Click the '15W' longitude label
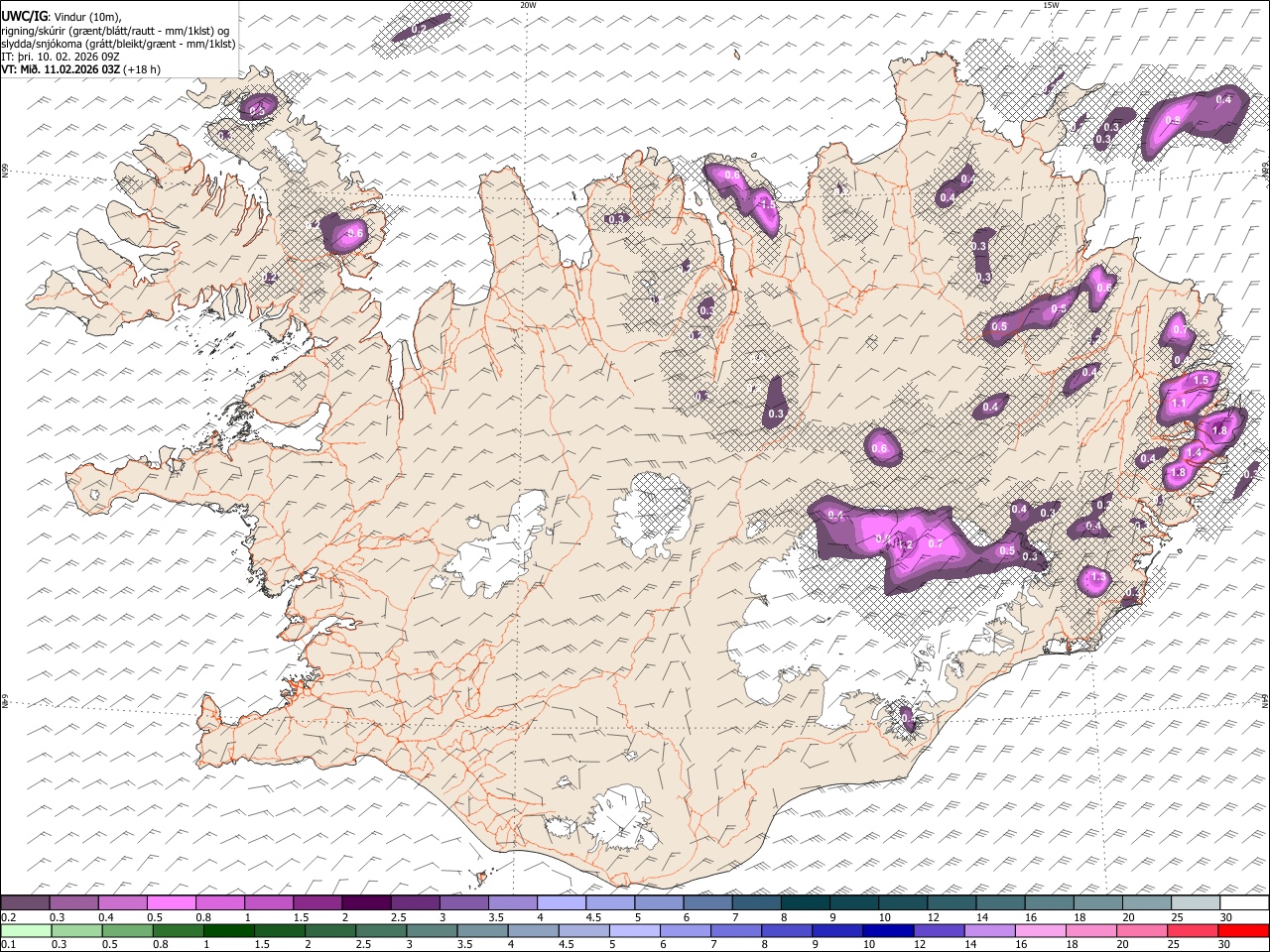This screenshot has height=952, width=1270. coord(1051,5)
